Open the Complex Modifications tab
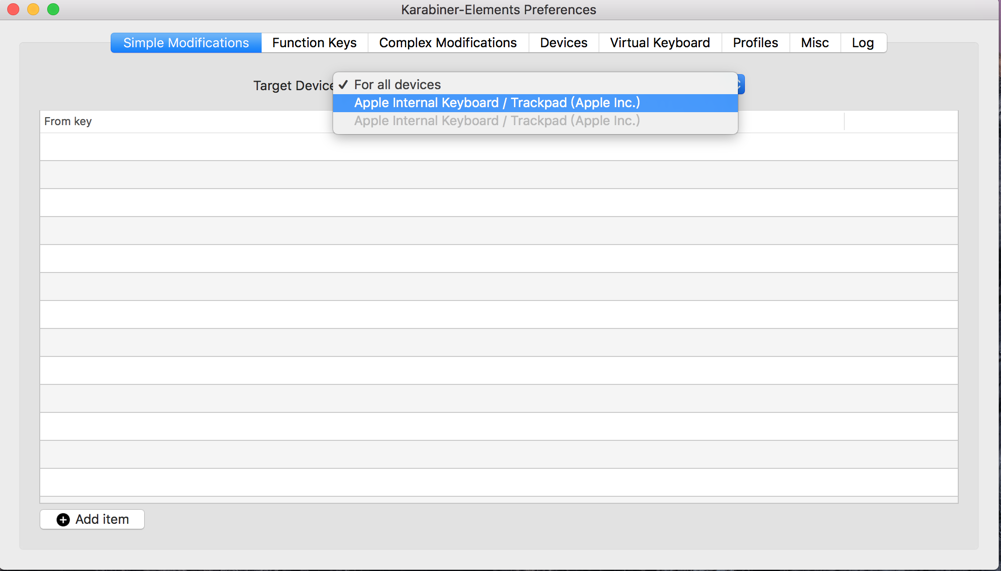The height and width of the screenshot is (571, 1001). tap(448, 43)
